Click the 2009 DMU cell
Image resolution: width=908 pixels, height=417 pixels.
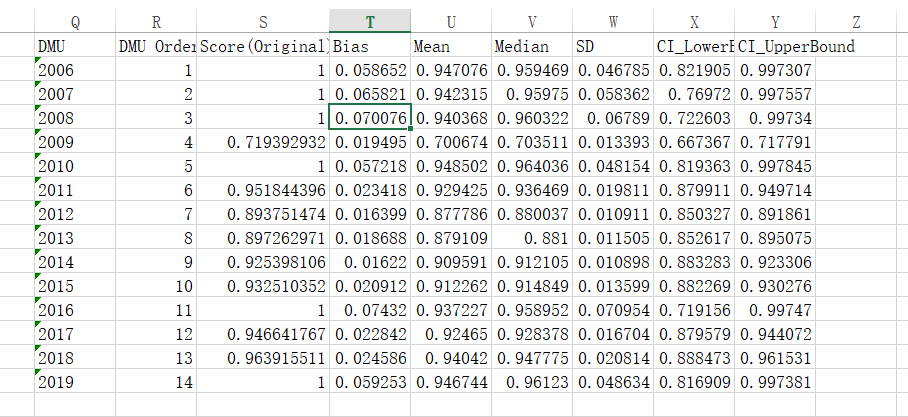(75, 143)
